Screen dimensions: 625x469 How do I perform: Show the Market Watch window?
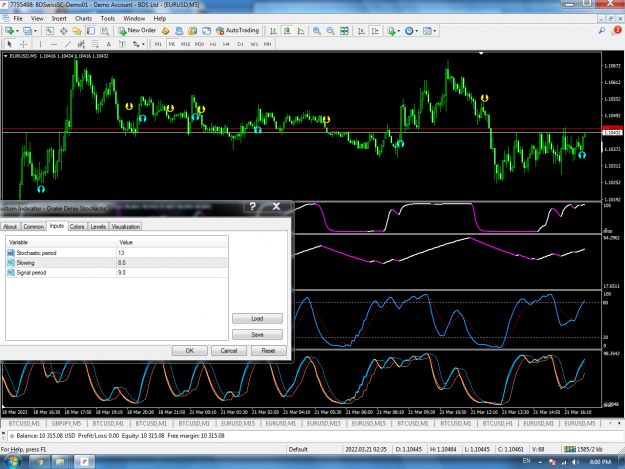49,31
